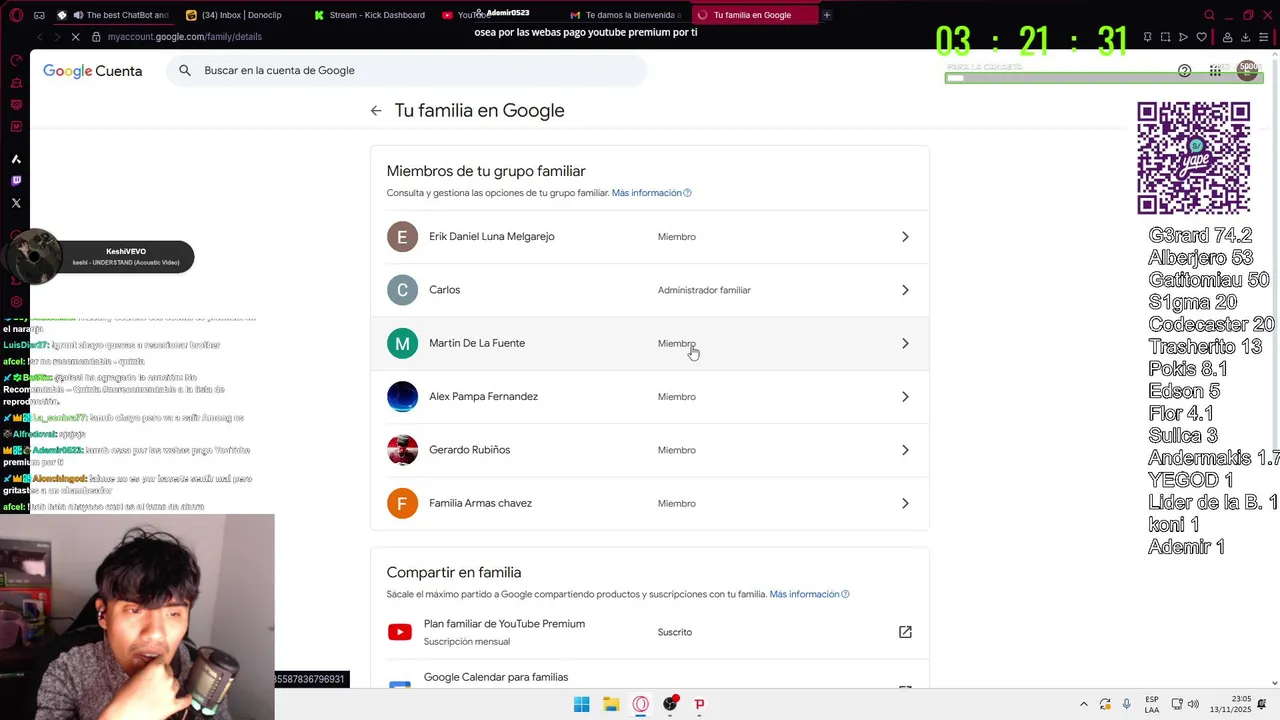Open File Explorer from the taskbar
The width and height of the screenshot is (1280, 720).
coord(611,705)
